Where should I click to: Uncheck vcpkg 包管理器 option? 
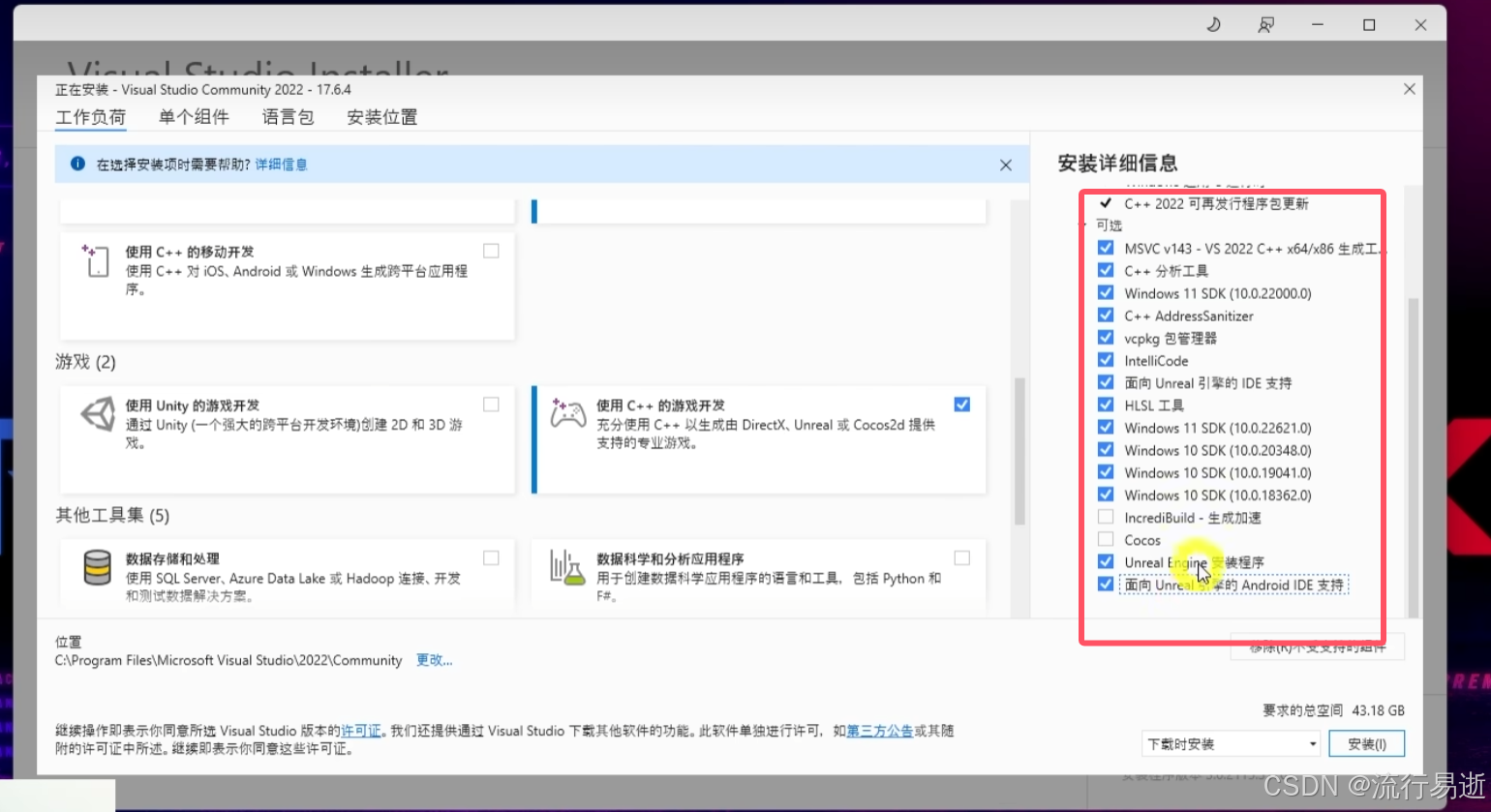click(x=1106, y=337)
